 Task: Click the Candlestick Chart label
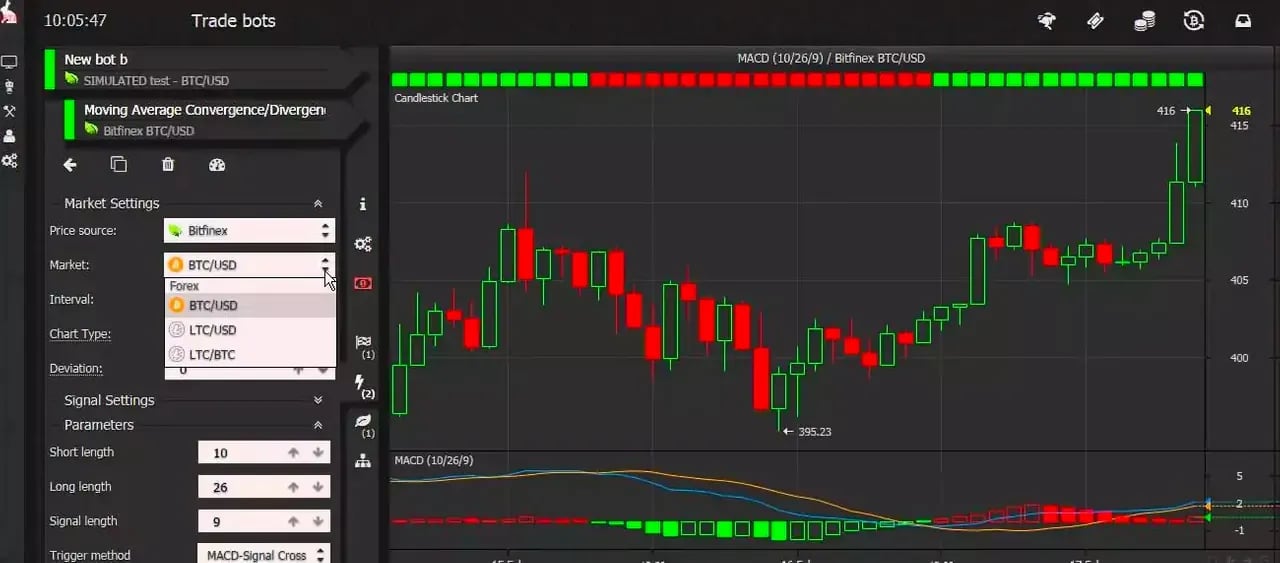pos(436,98)
